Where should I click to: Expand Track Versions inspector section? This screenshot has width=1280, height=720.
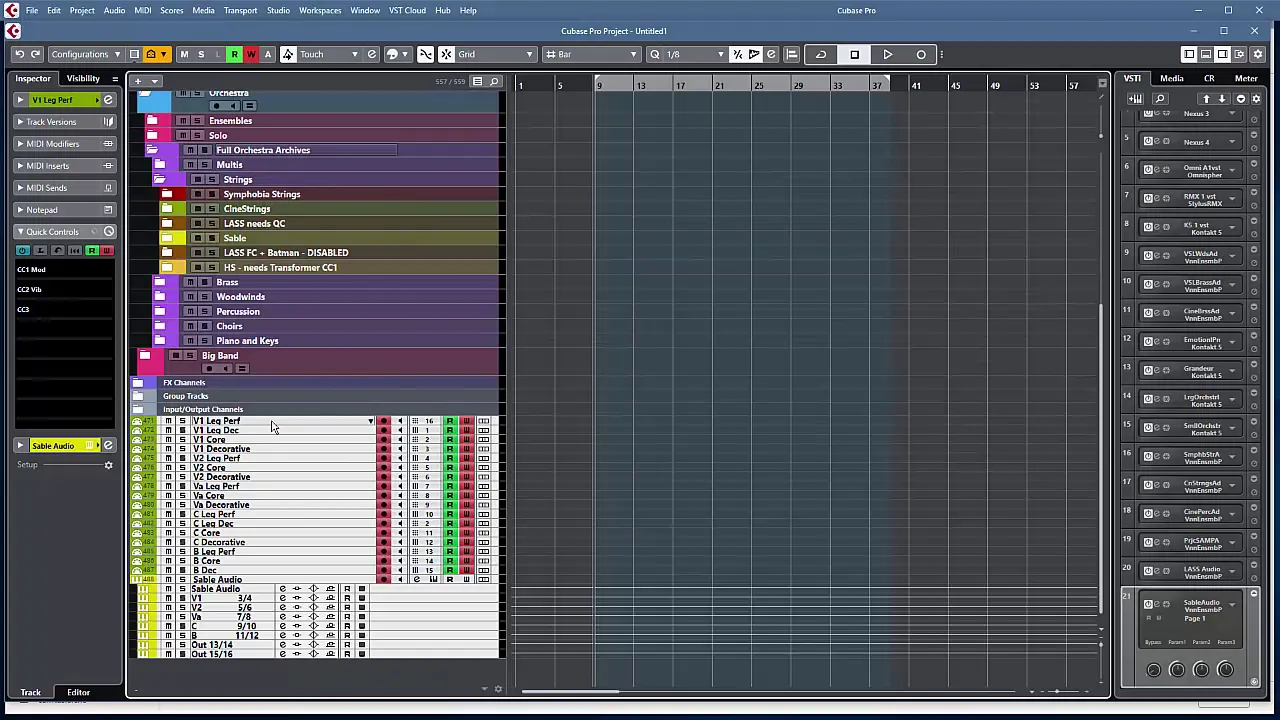pyautogui.click(x=64, y=122)
